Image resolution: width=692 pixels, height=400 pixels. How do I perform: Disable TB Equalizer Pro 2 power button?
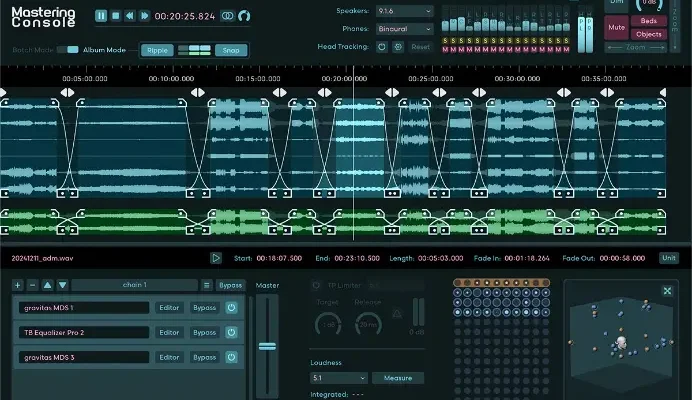[x=231, y=333]
